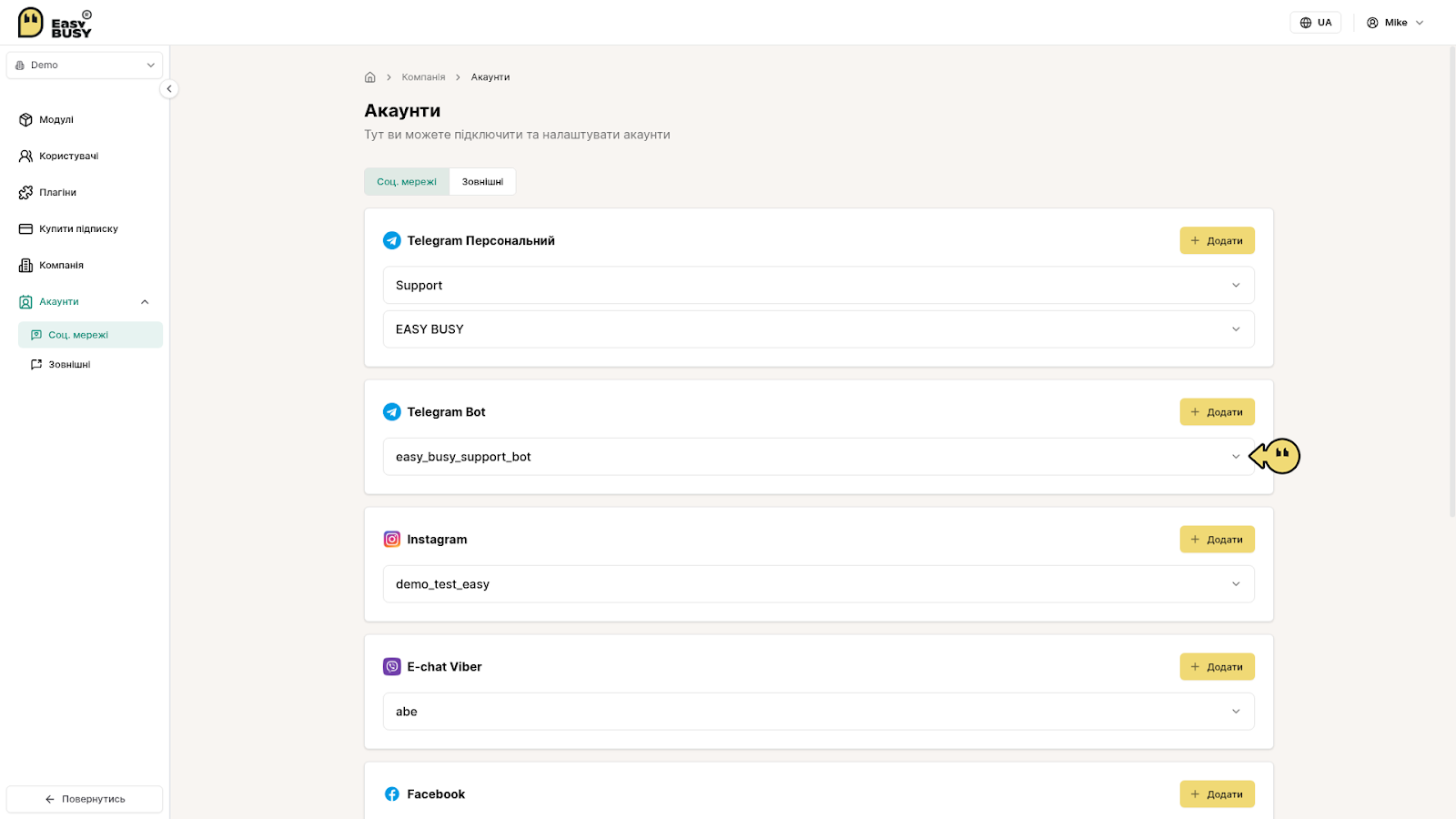Add an E-chat Viber account

point(1218,667)
